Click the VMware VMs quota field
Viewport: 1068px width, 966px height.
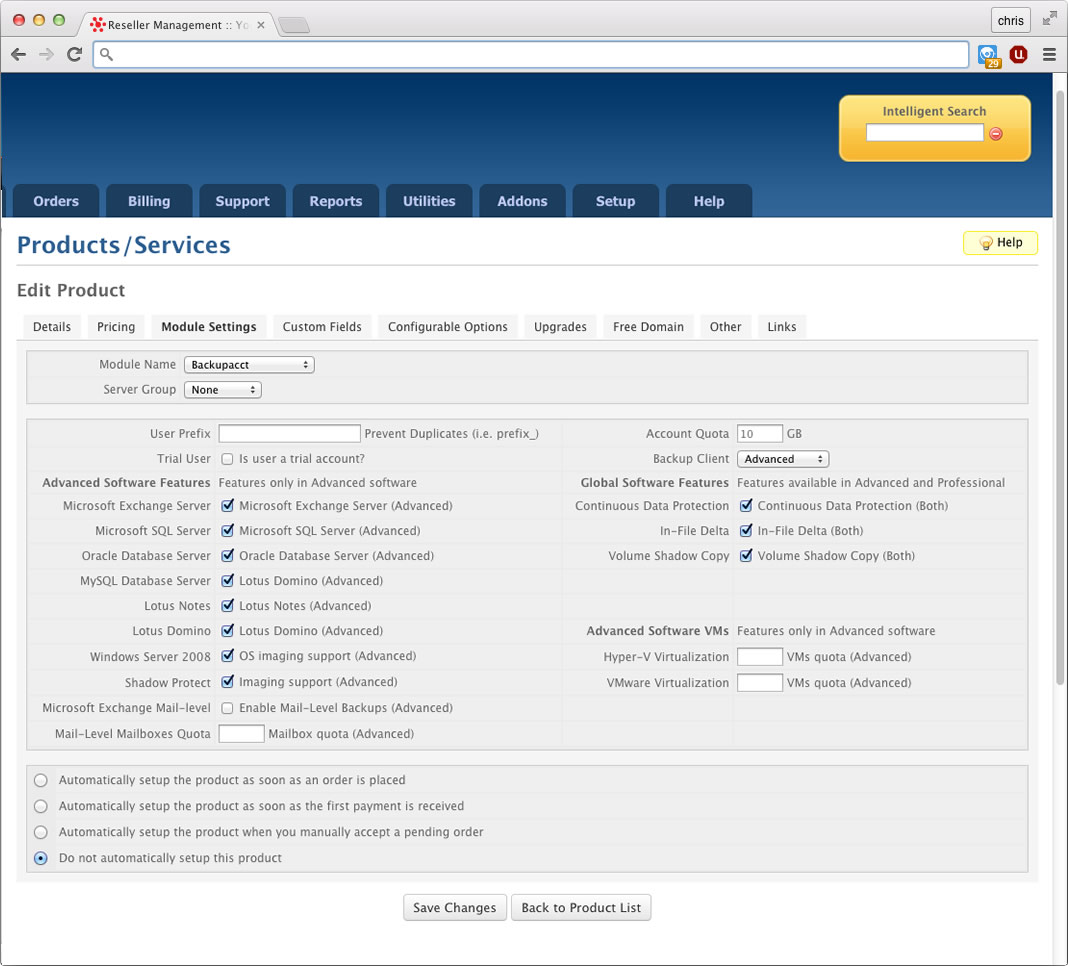(759, 683)
